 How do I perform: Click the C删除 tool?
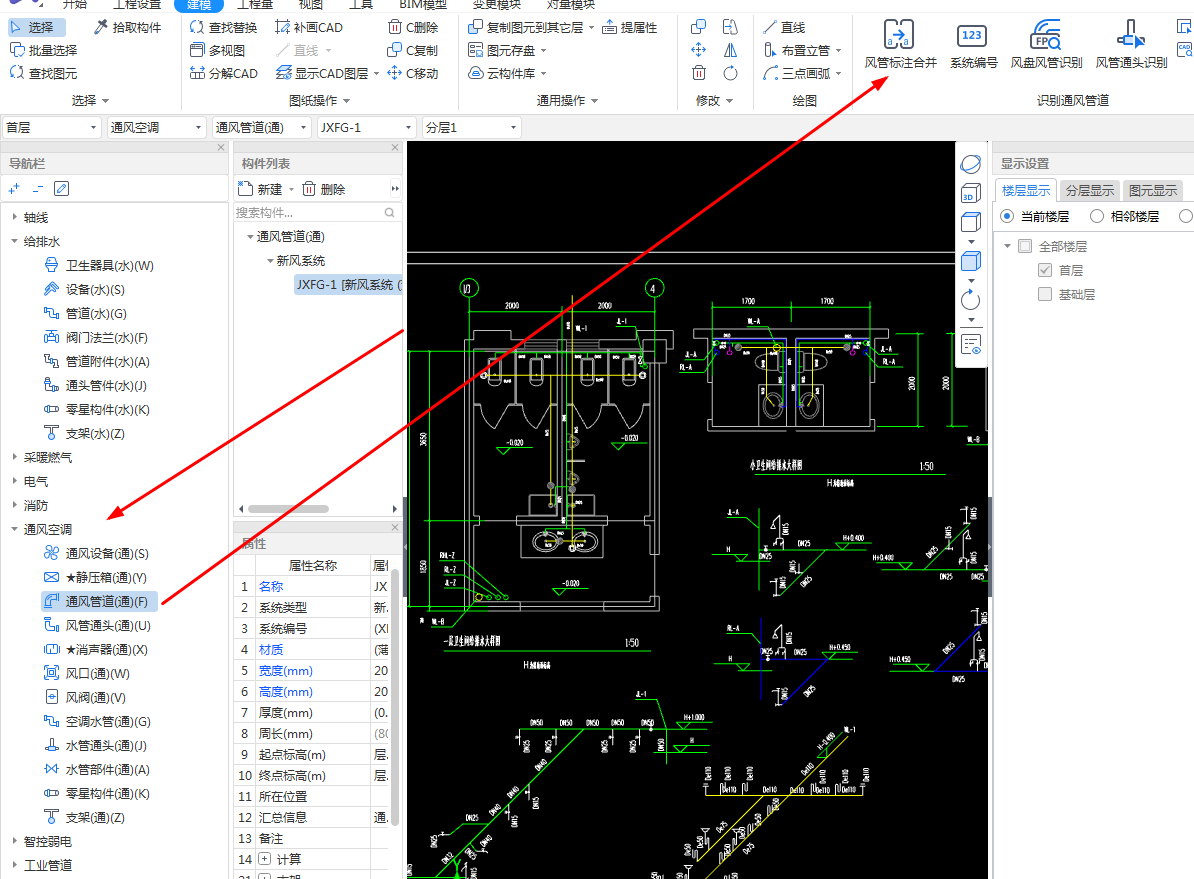pyautogui.click(x=413, y=27)
